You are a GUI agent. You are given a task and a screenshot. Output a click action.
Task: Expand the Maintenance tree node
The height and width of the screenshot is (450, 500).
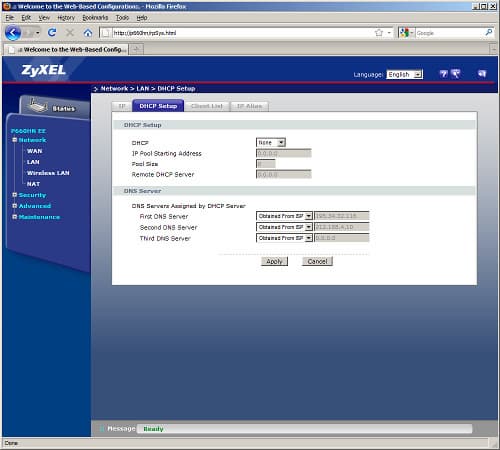pos(14,217)
